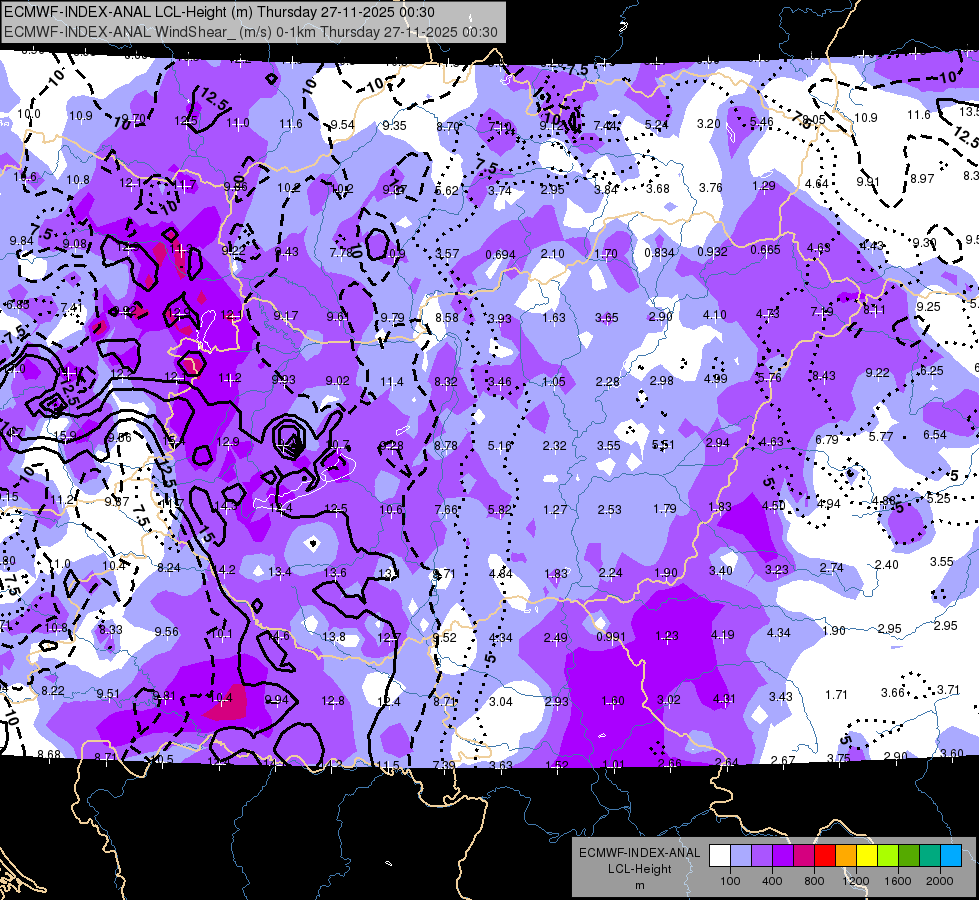Click the shear value 4.19
The width and height of the screenshot is (979, 900).
click(722, 635)
